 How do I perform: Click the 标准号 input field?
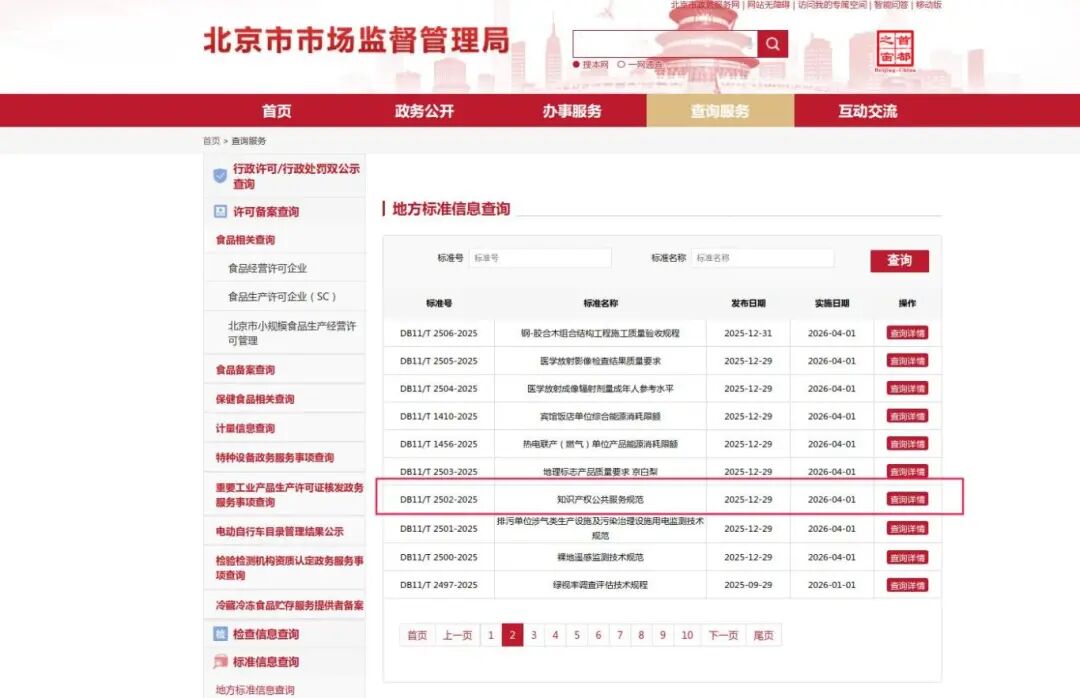540,257
